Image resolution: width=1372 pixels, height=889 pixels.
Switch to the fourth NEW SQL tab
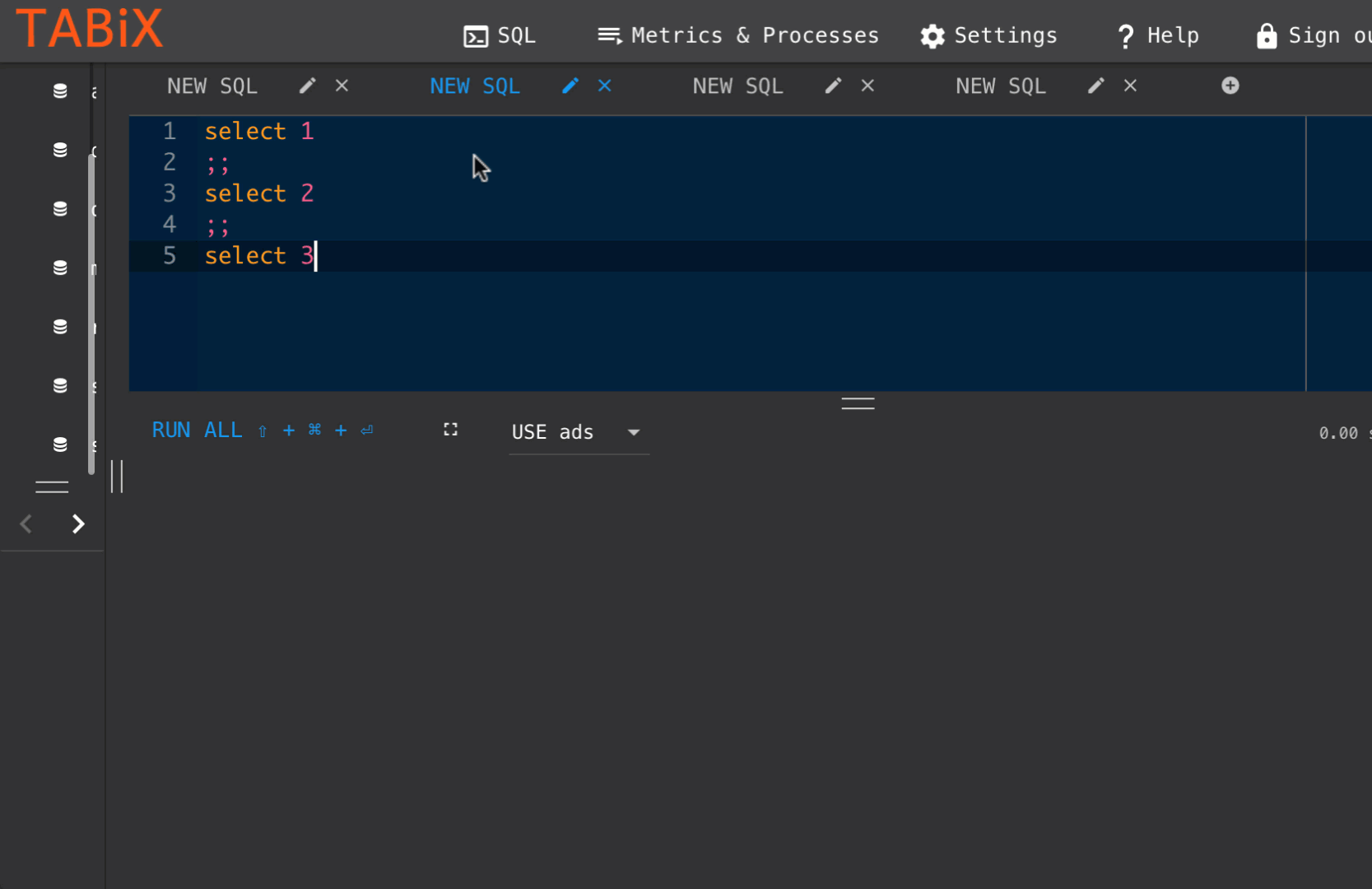coord(1001,85)
